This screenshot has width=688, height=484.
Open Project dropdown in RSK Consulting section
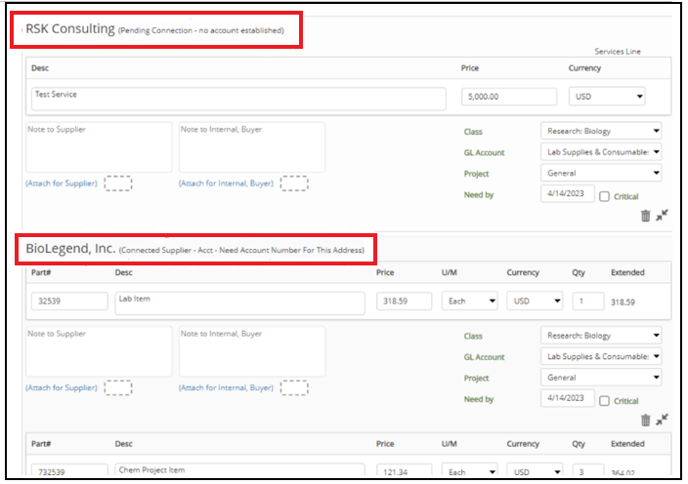click(601, 173)
